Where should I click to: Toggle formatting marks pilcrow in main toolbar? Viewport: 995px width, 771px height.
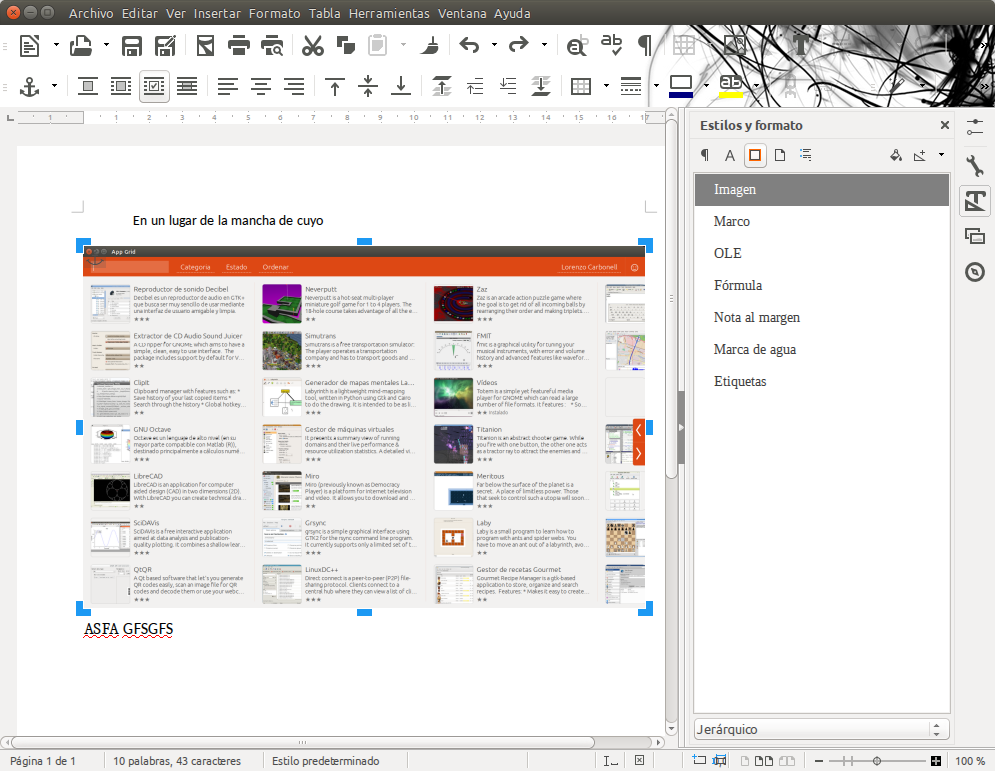point(646,45)
